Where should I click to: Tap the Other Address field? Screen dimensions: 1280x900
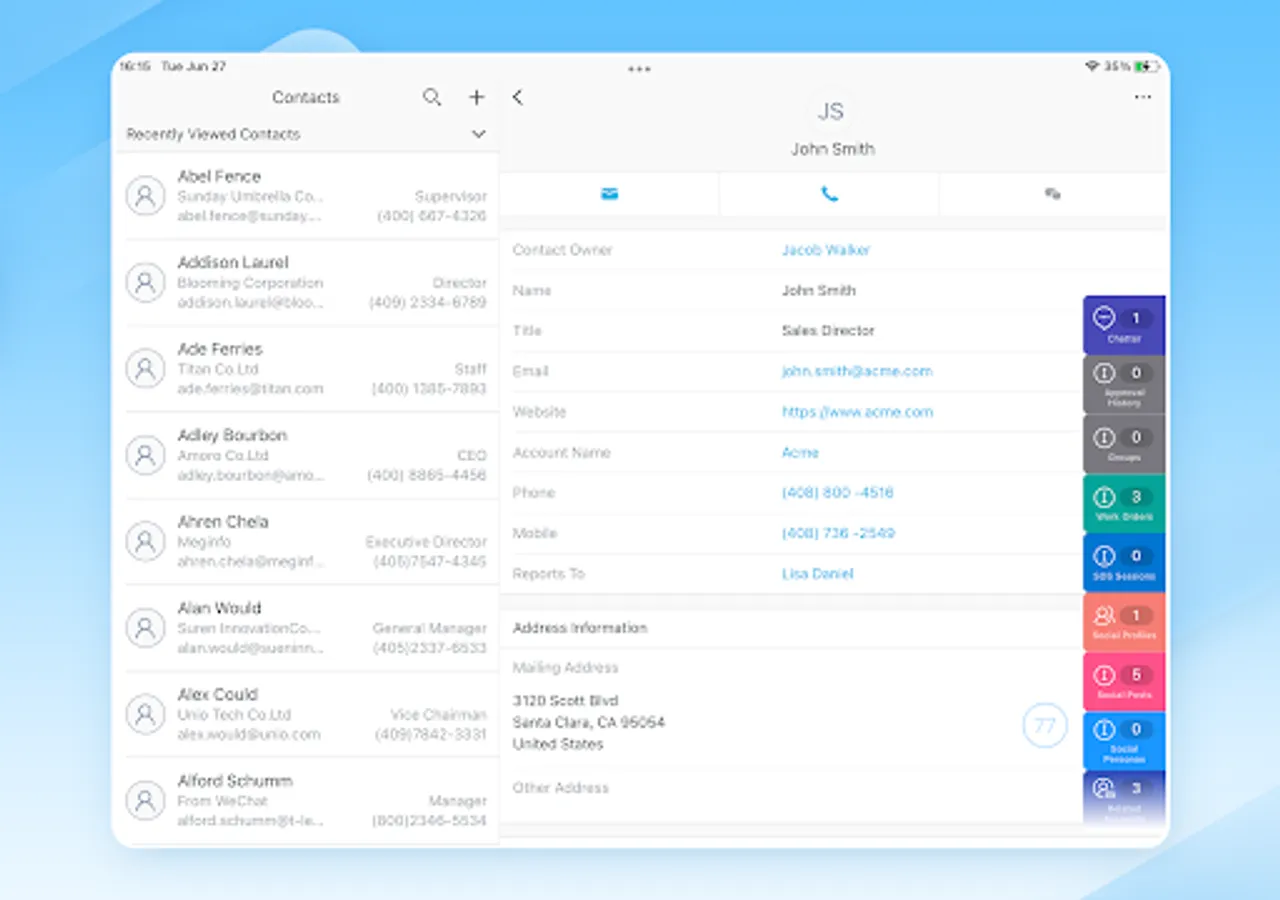tap(561, 788)
